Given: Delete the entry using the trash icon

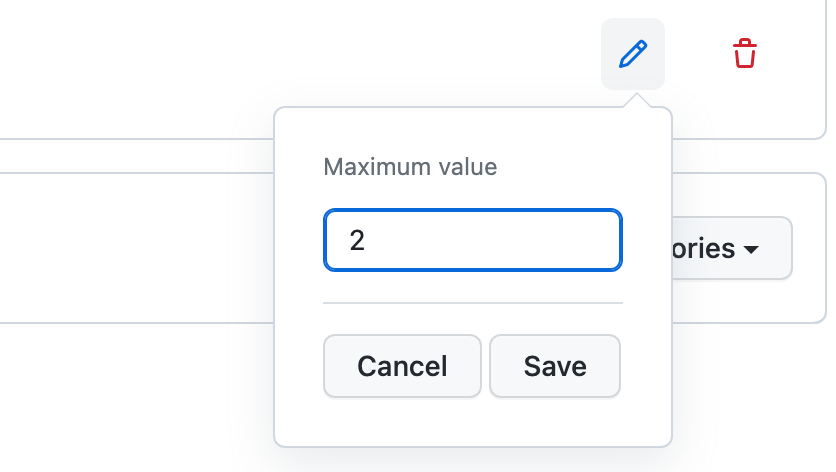Looking at the screenshot, I should pyautogui.click(x=744, y=54).
